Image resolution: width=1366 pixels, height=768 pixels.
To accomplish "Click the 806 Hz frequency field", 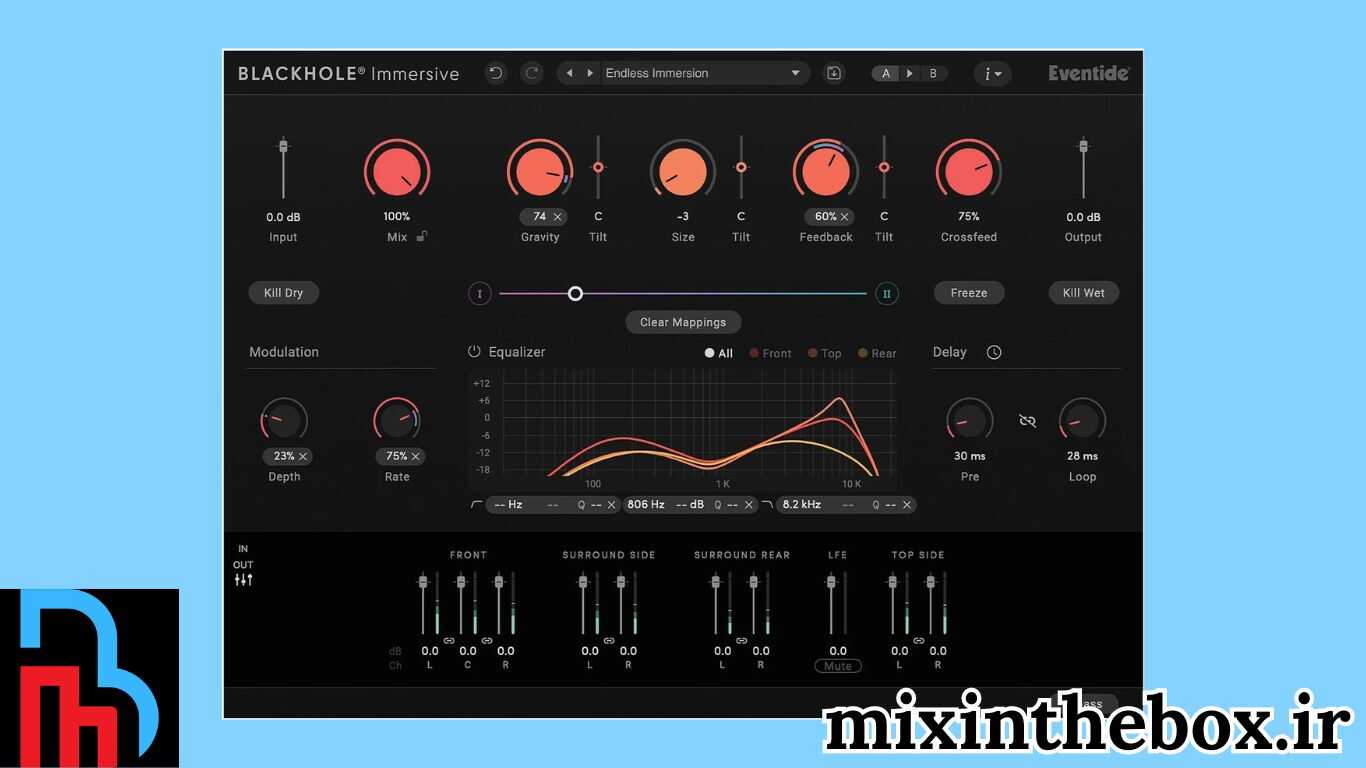I will click(x=646, y=505).
